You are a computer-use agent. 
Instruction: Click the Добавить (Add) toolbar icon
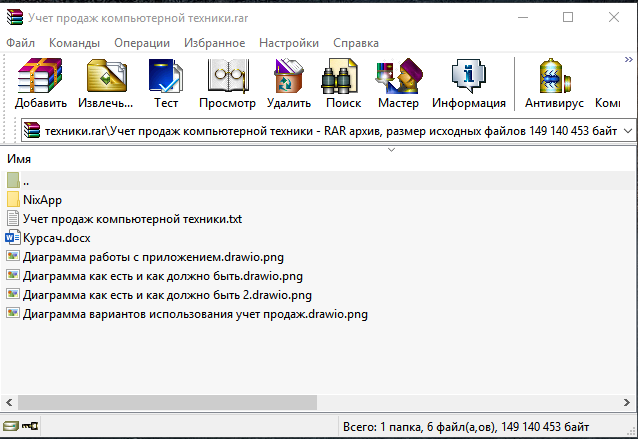pos(41,82)
